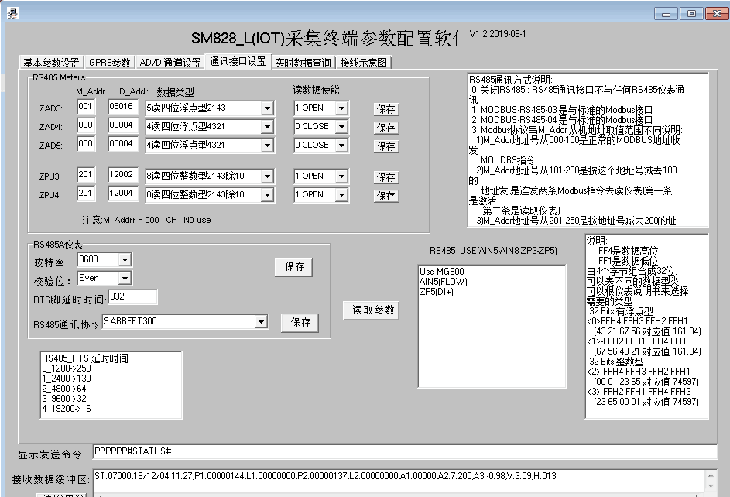This screenshot has height=497, width=730.
Task: Click the DTR delay time field
Action: click(x=132, y=297)
